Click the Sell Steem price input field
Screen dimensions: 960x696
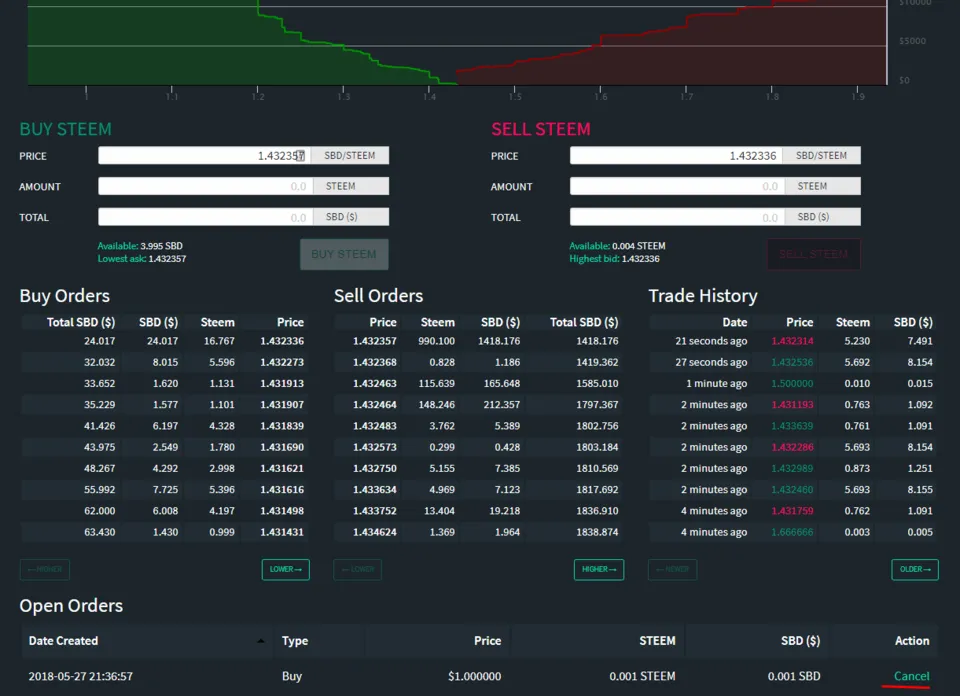[677, 155]
